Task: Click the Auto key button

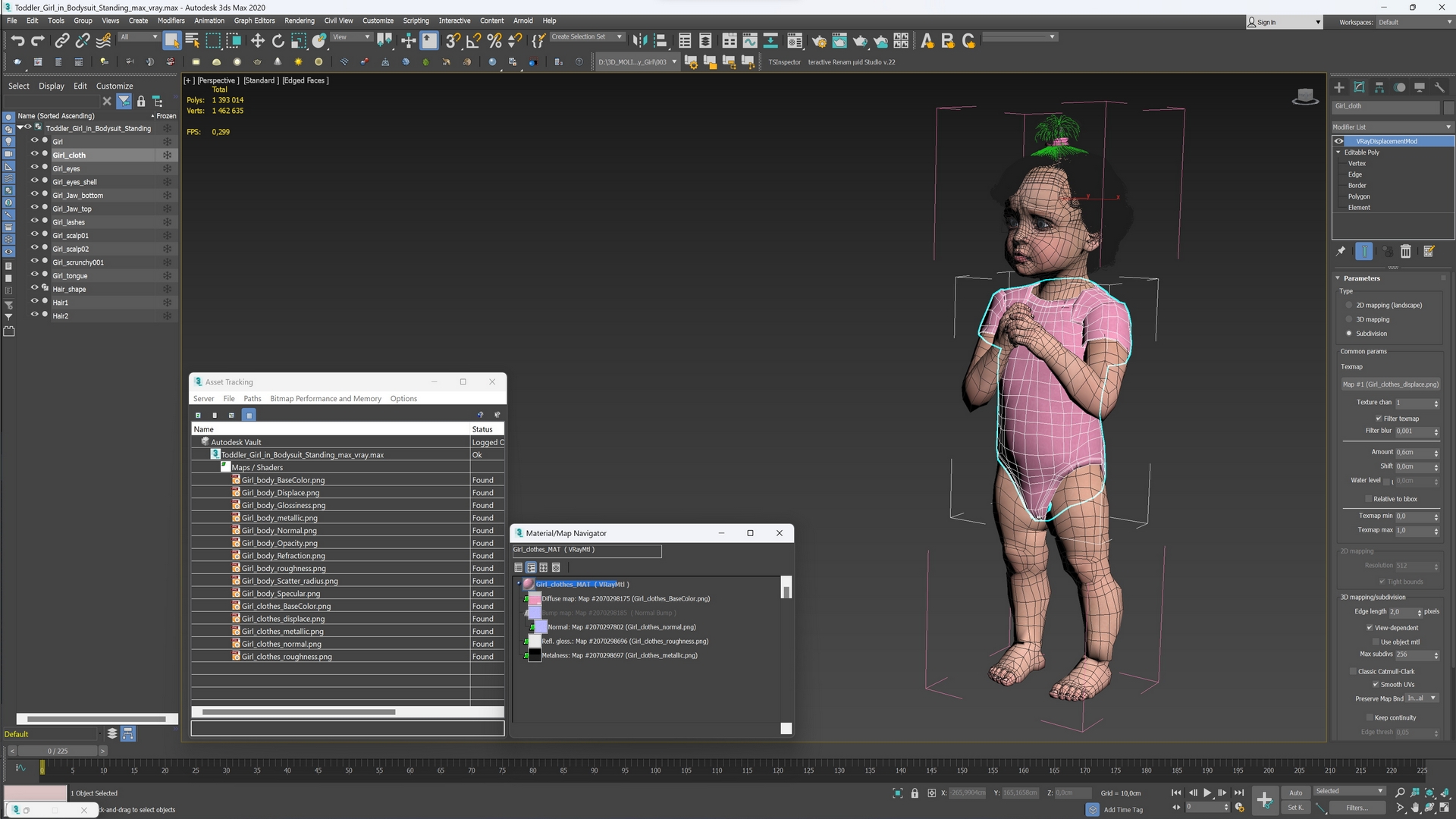Action: click(1295, 793)
